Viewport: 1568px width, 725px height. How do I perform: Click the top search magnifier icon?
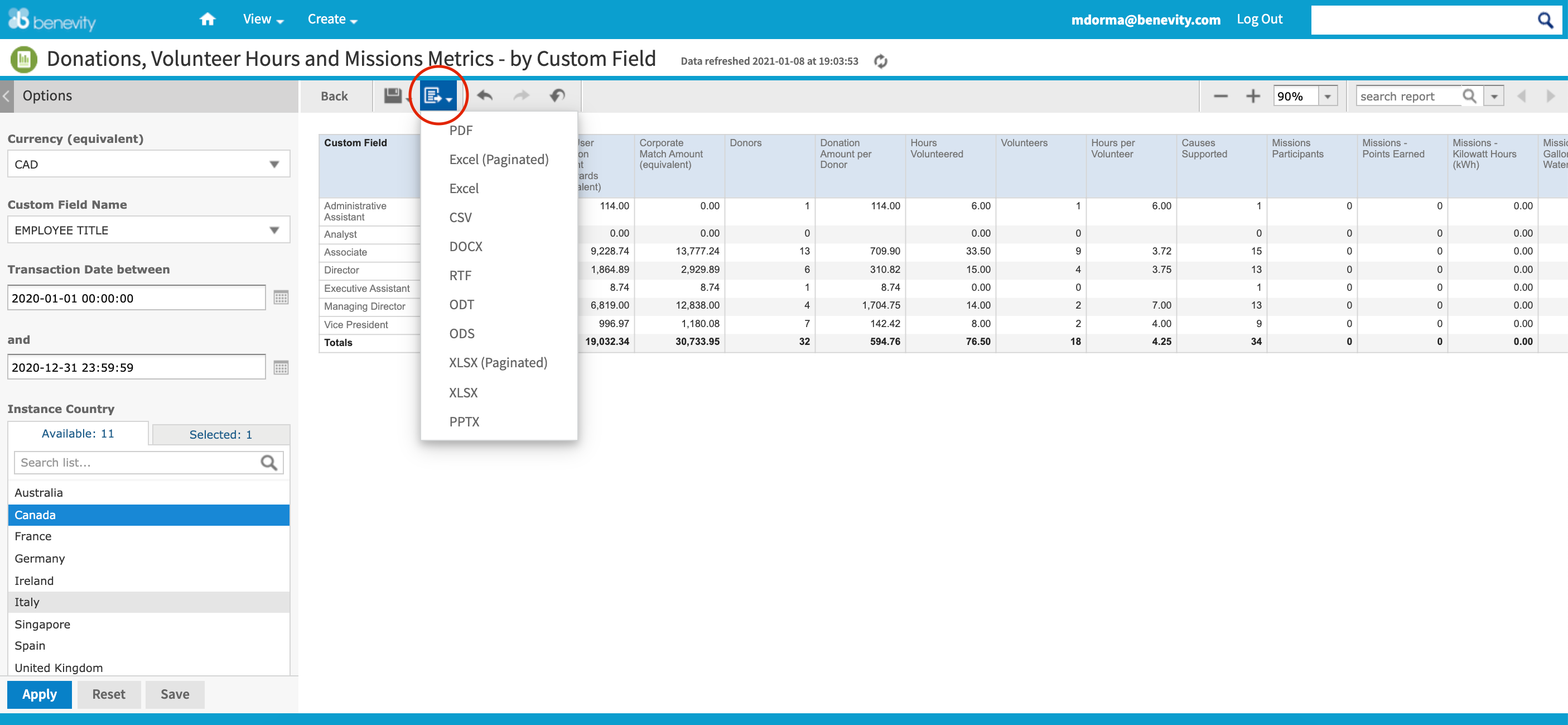coord(1545,20)
